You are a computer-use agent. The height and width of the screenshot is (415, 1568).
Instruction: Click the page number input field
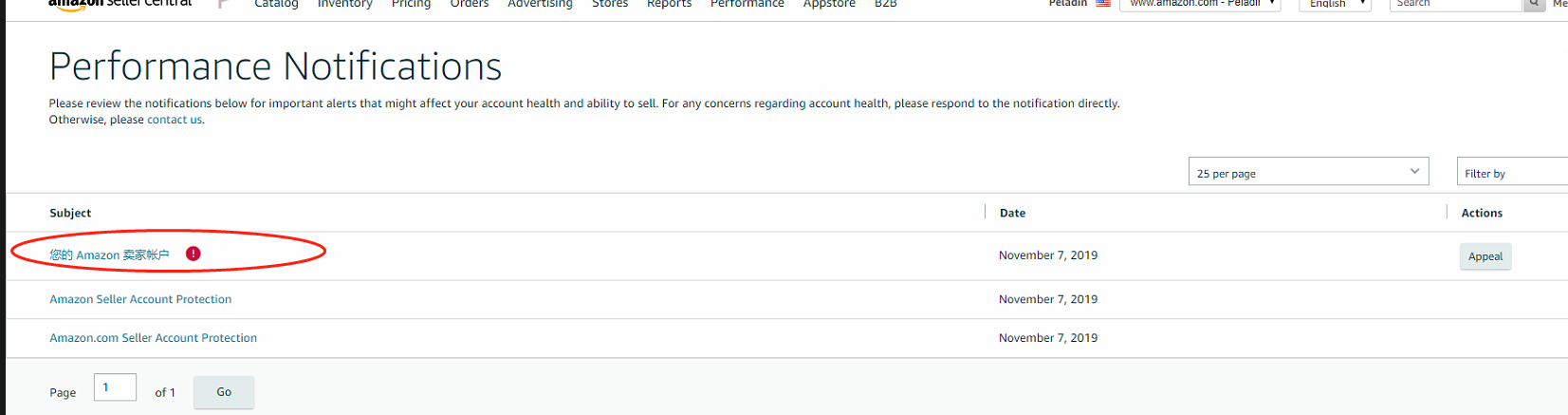(115, 387)
